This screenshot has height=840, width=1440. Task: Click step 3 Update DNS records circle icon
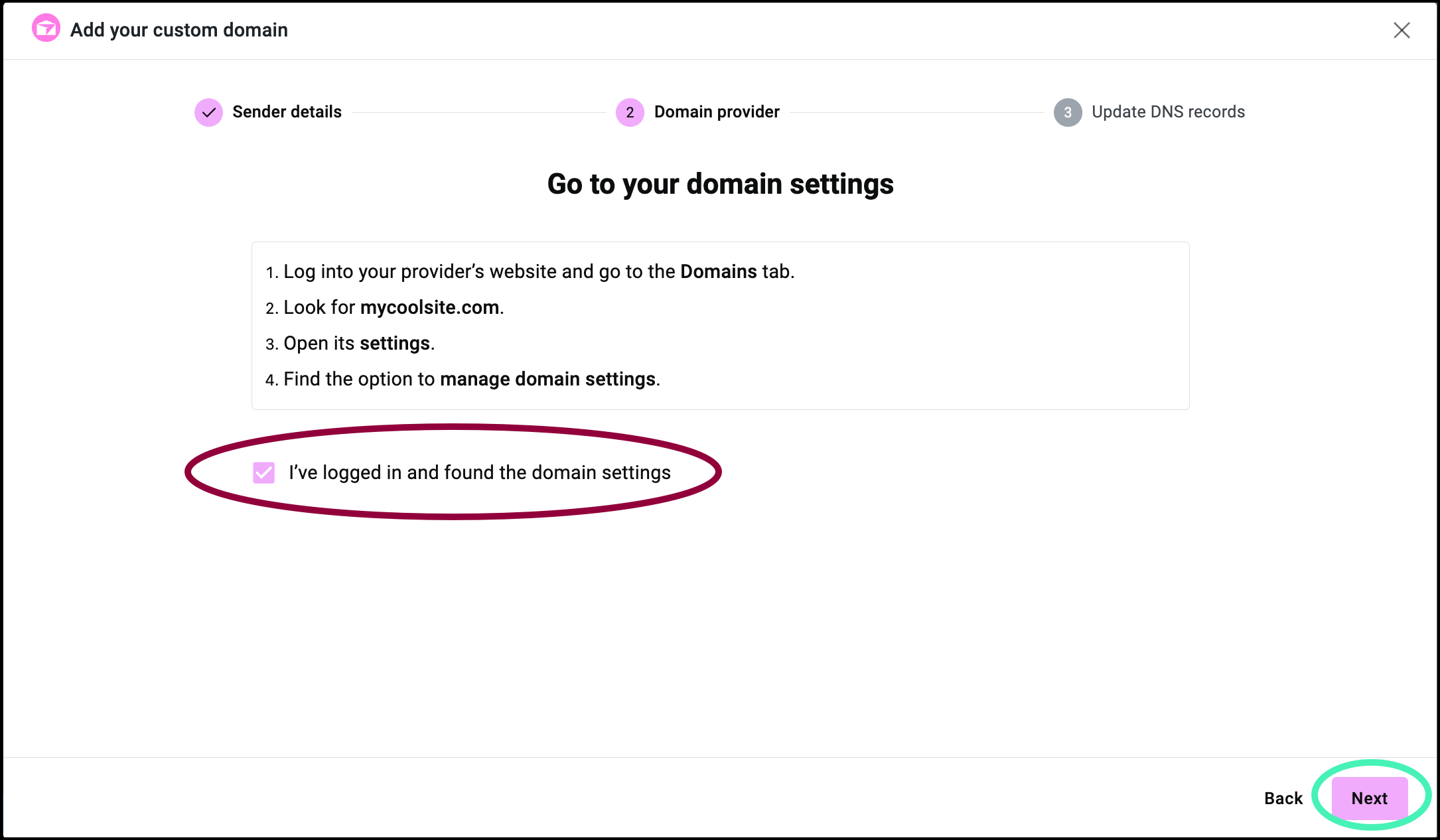pos(1067,112)
